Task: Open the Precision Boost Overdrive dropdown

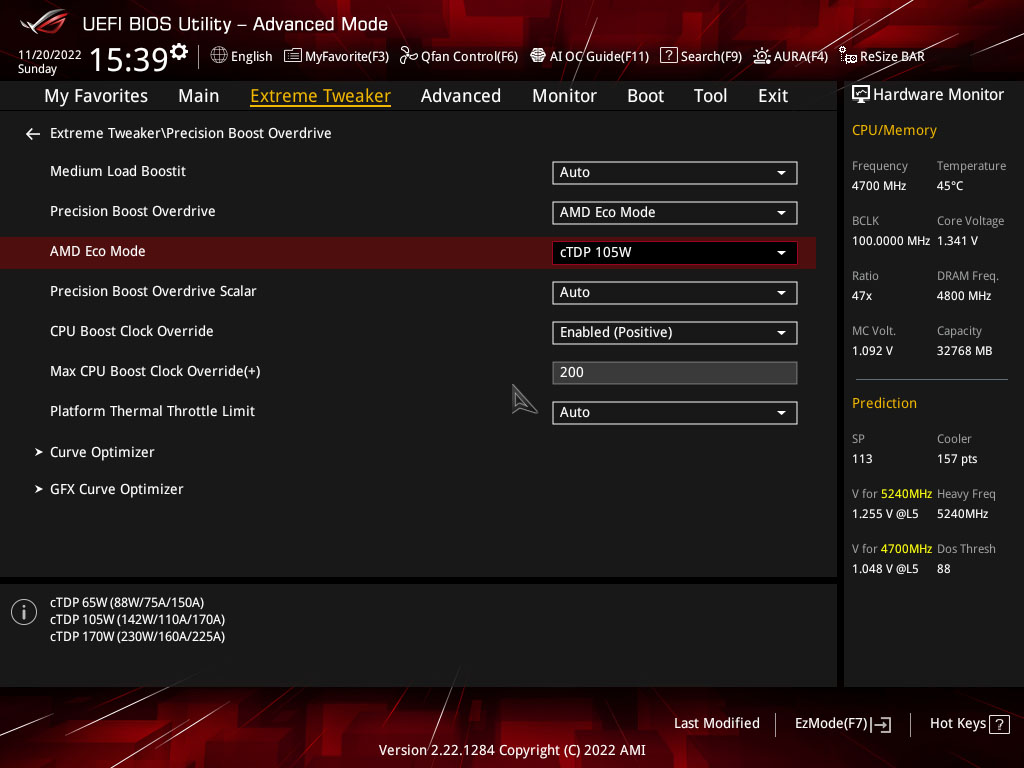Action: tap(675, 212)
